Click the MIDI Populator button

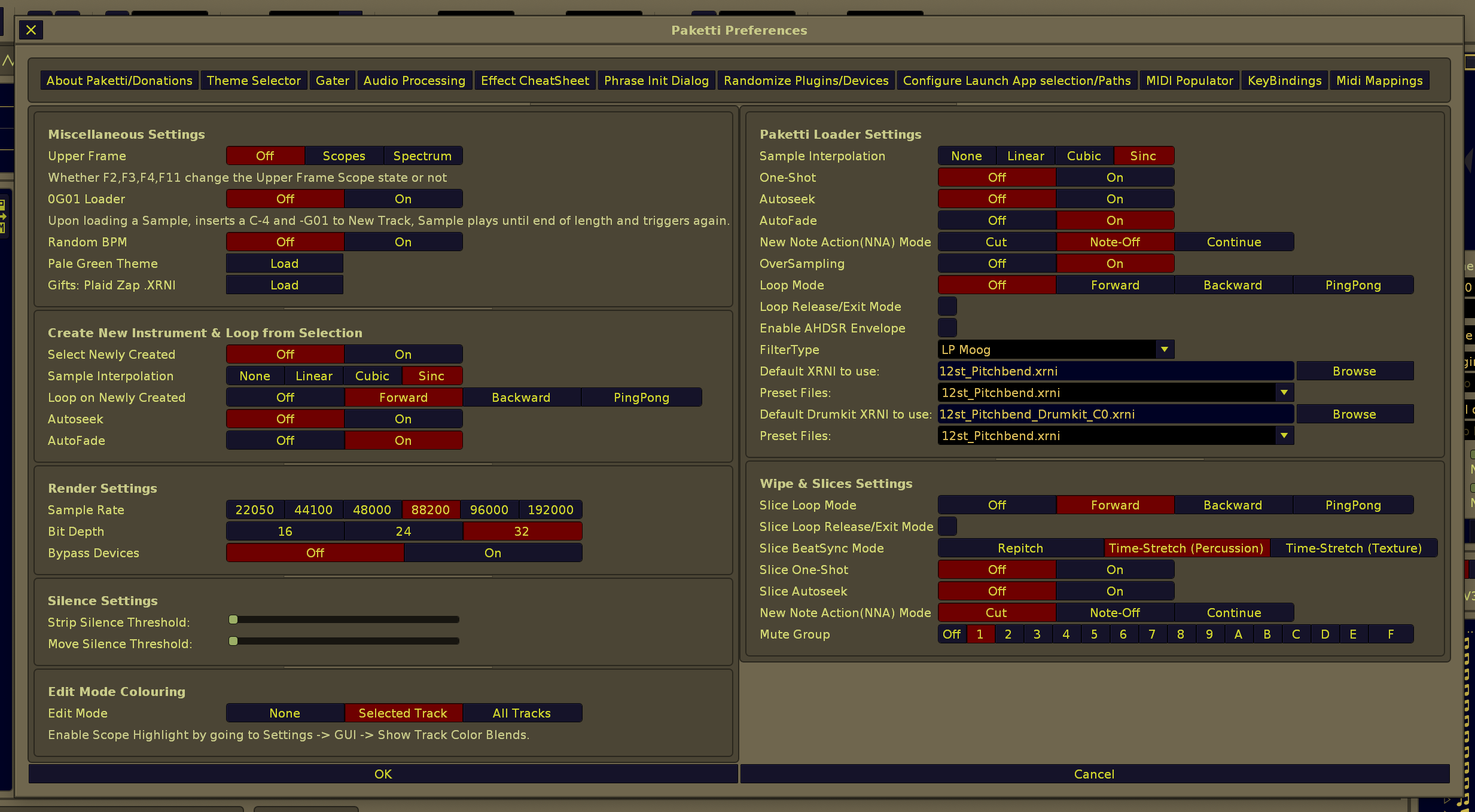point(1189,80)
